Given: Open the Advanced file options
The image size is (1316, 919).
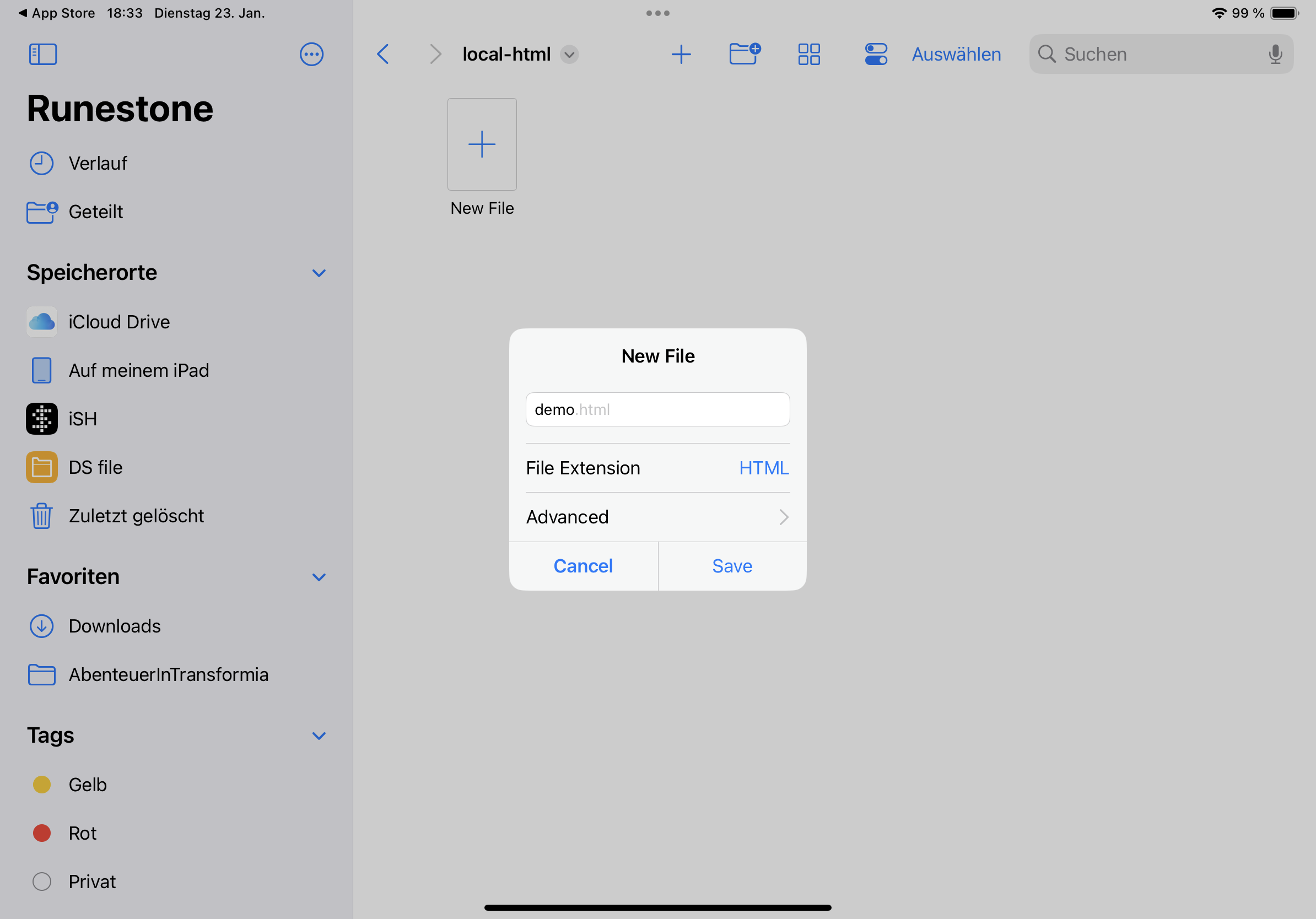Looking at the screenshot, I should (658, 517).
